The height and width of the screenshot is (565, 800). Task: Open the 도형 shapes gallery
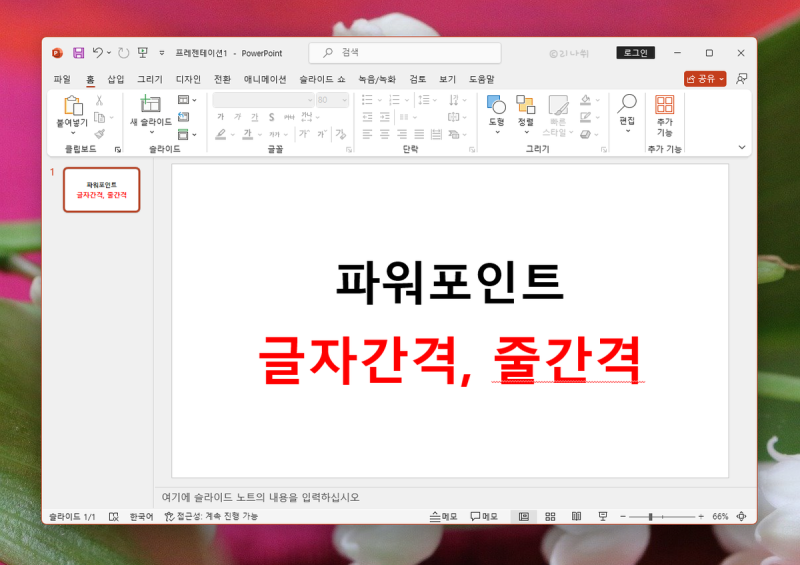coord(496,105)
